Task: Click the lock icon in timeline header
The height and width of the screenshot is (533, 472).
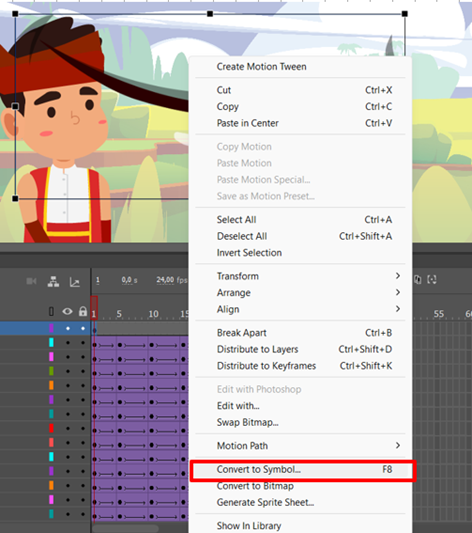Action: (x=83, y=311)
